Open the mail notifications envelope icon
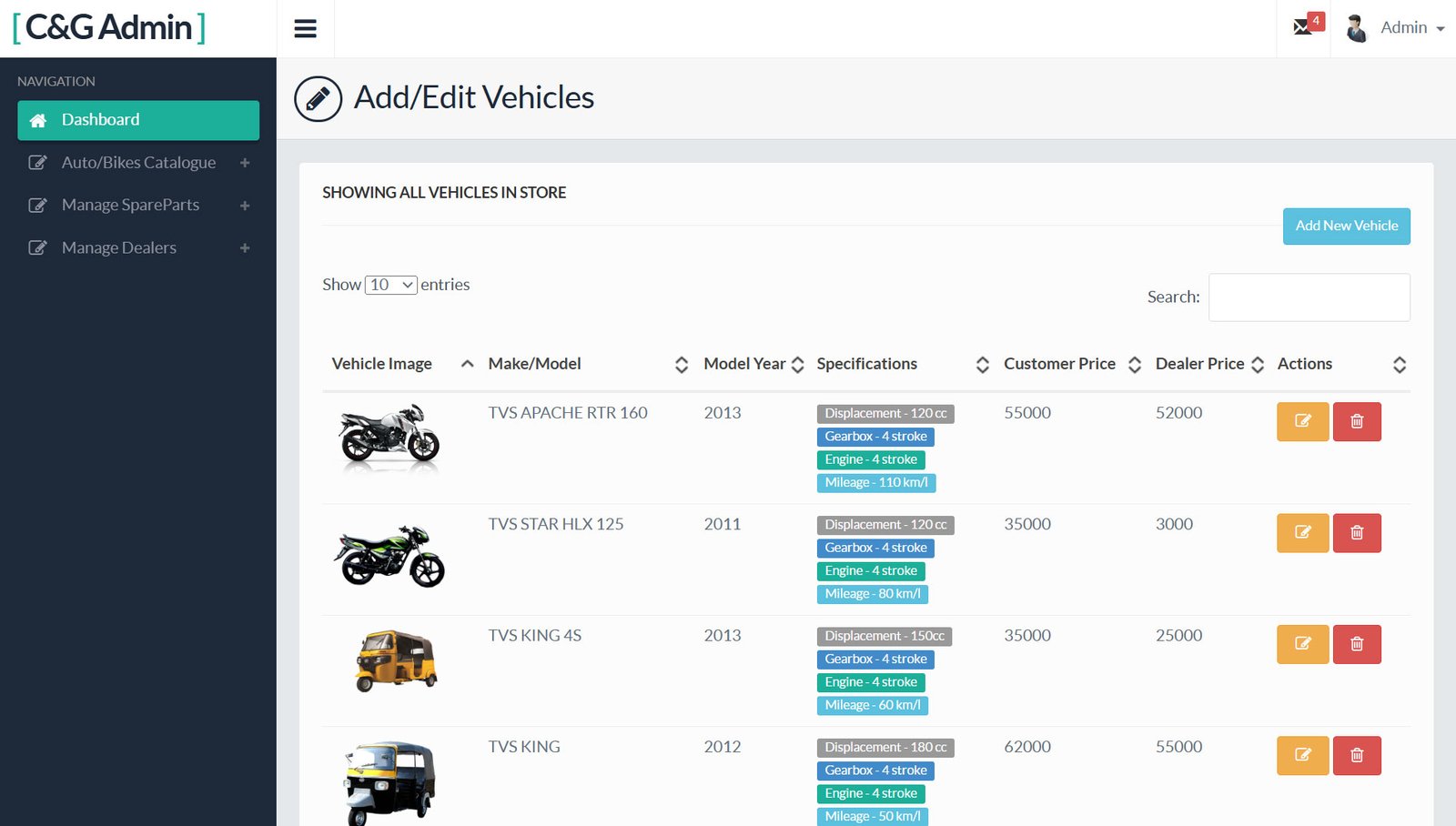Screen dimensions: 1456x826 tap(1302, 27)
